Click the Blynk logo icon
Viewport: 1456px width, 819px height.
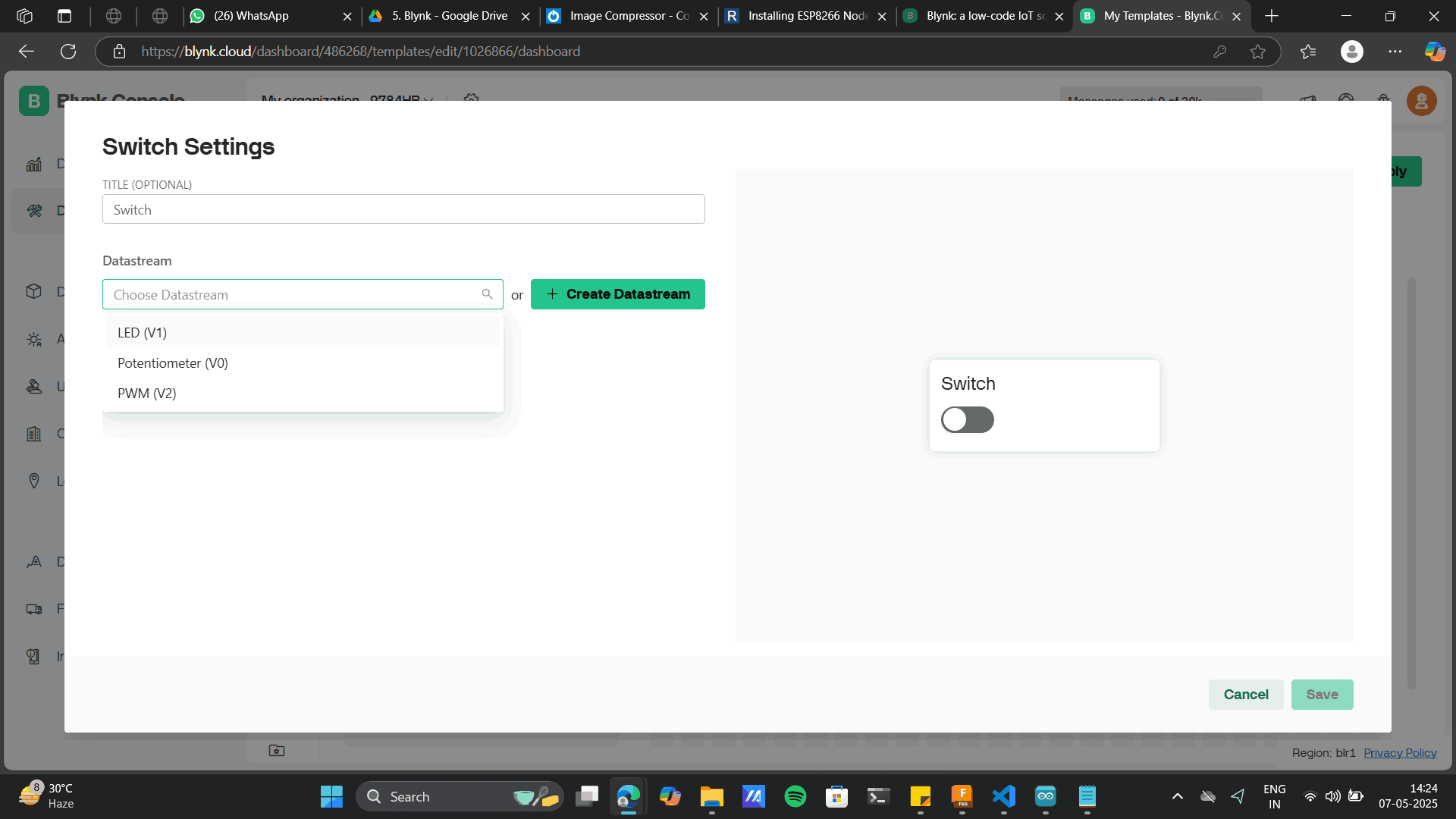click(34, 101)
